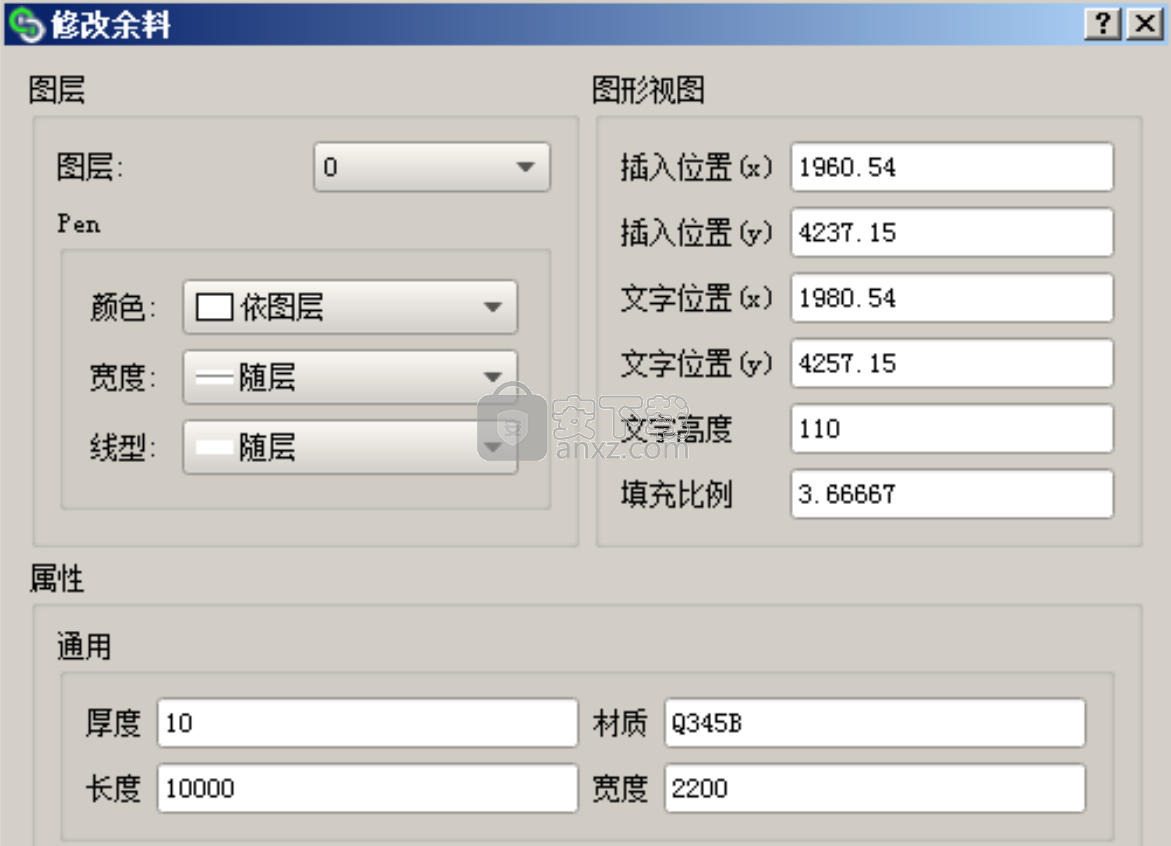Click the 插入位置 (x) input field
Screen dimensions: 1171x846
(951, 167)
